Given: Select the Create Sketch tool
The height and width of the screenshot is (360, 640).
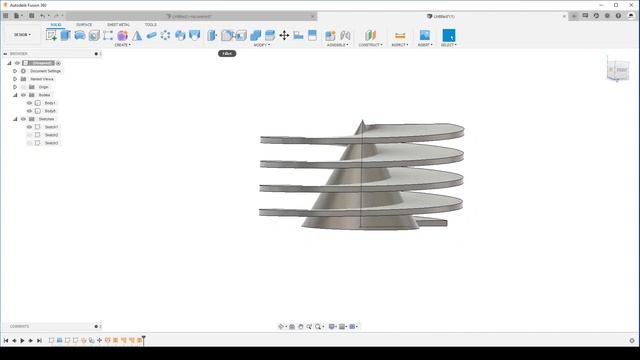Looking at the screenshot, I should pyautogui.click(x=51, y=36).
